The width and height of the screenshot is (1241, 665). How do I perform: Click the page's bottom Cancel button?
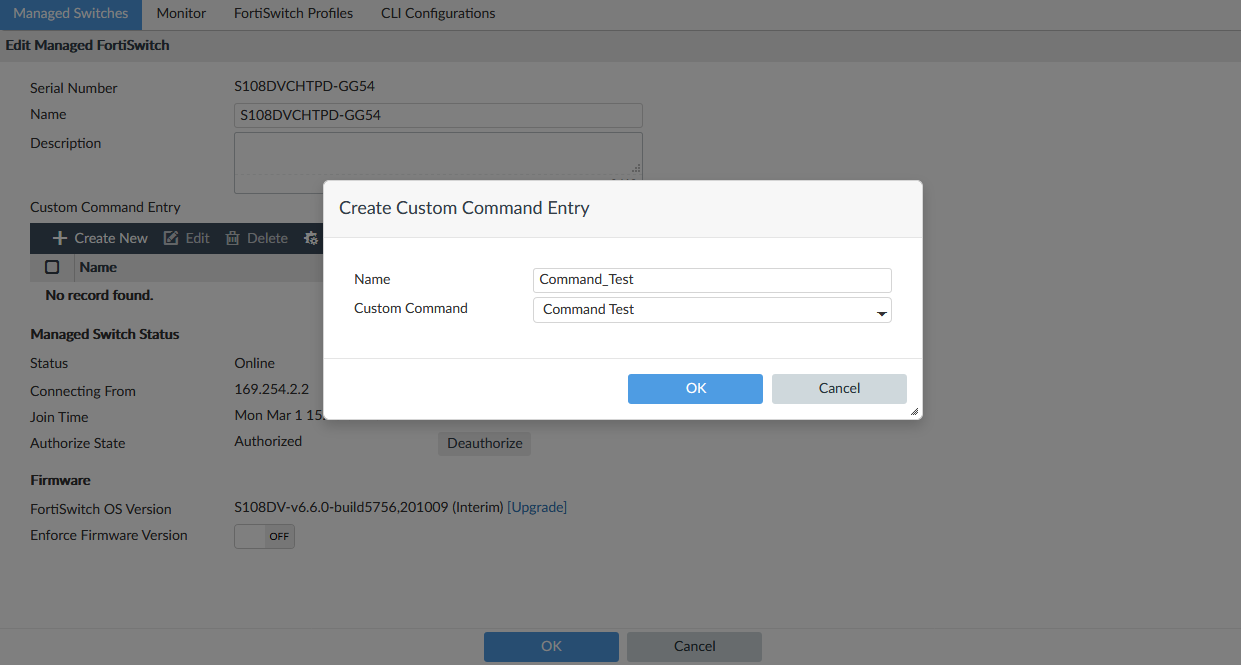pyautogui.click(x=694, y=647)
